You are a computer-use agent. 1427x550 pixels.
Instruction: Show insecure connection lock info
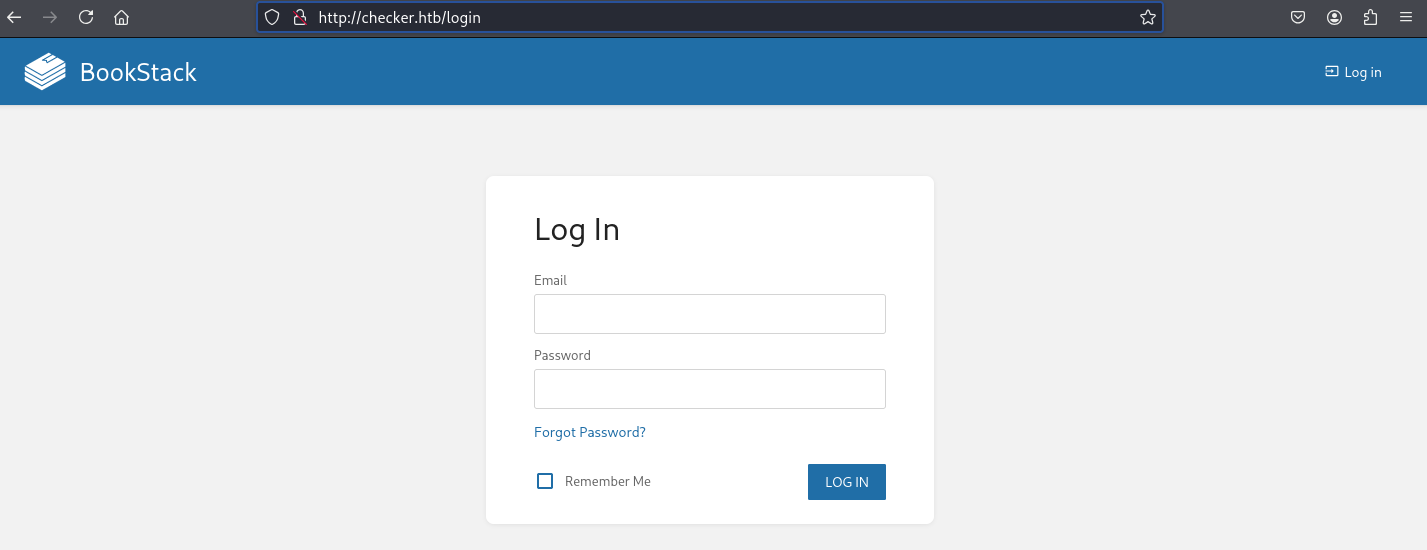(x=299, y=17)
